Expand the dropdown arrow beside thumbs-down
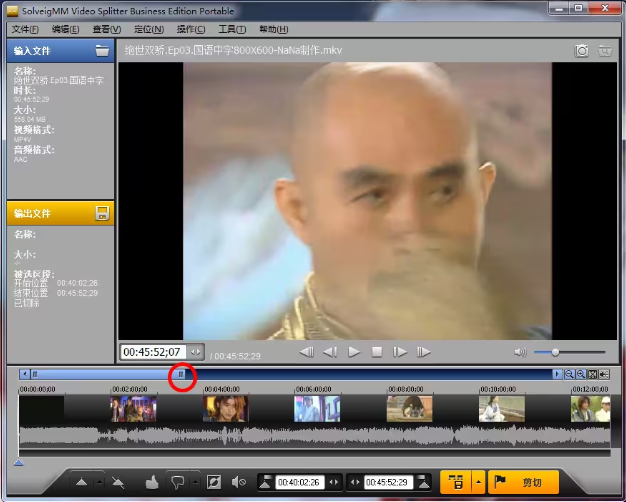Image resolution: width=626 pixels, height=502 pixels. tap(195, 482)
